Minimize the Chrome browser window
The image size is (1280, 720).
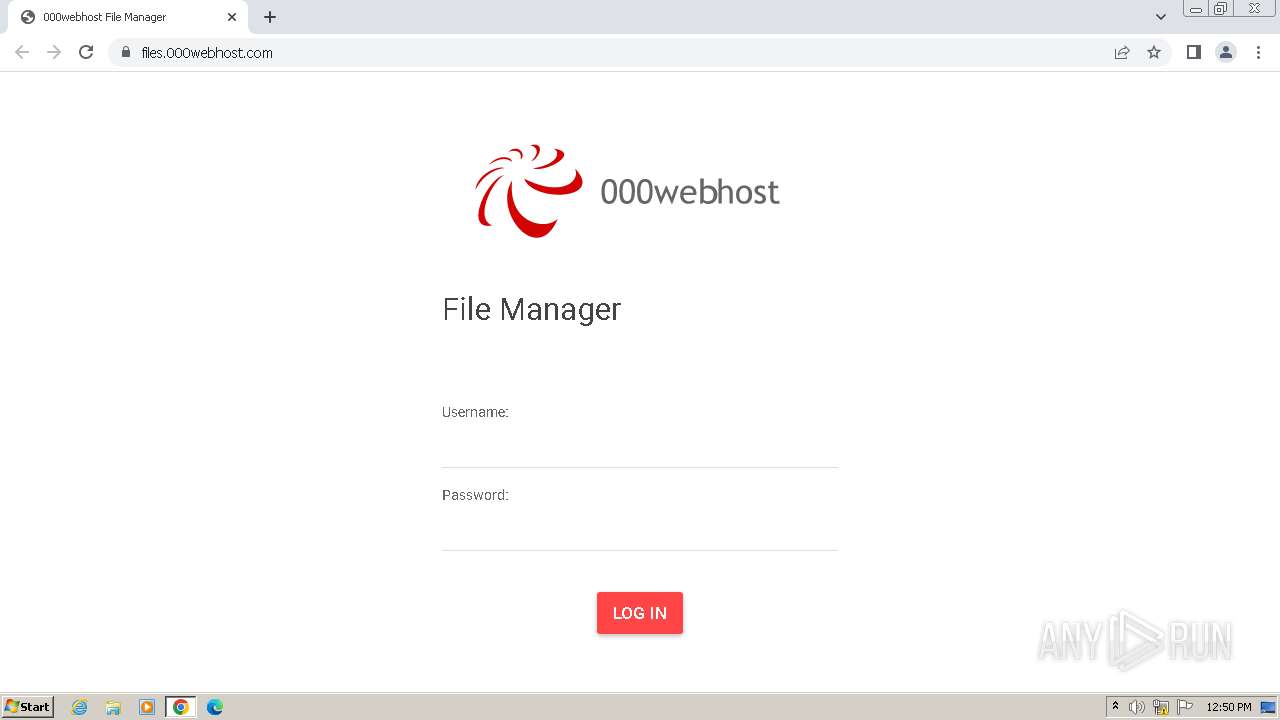(x=1196, y=9)
